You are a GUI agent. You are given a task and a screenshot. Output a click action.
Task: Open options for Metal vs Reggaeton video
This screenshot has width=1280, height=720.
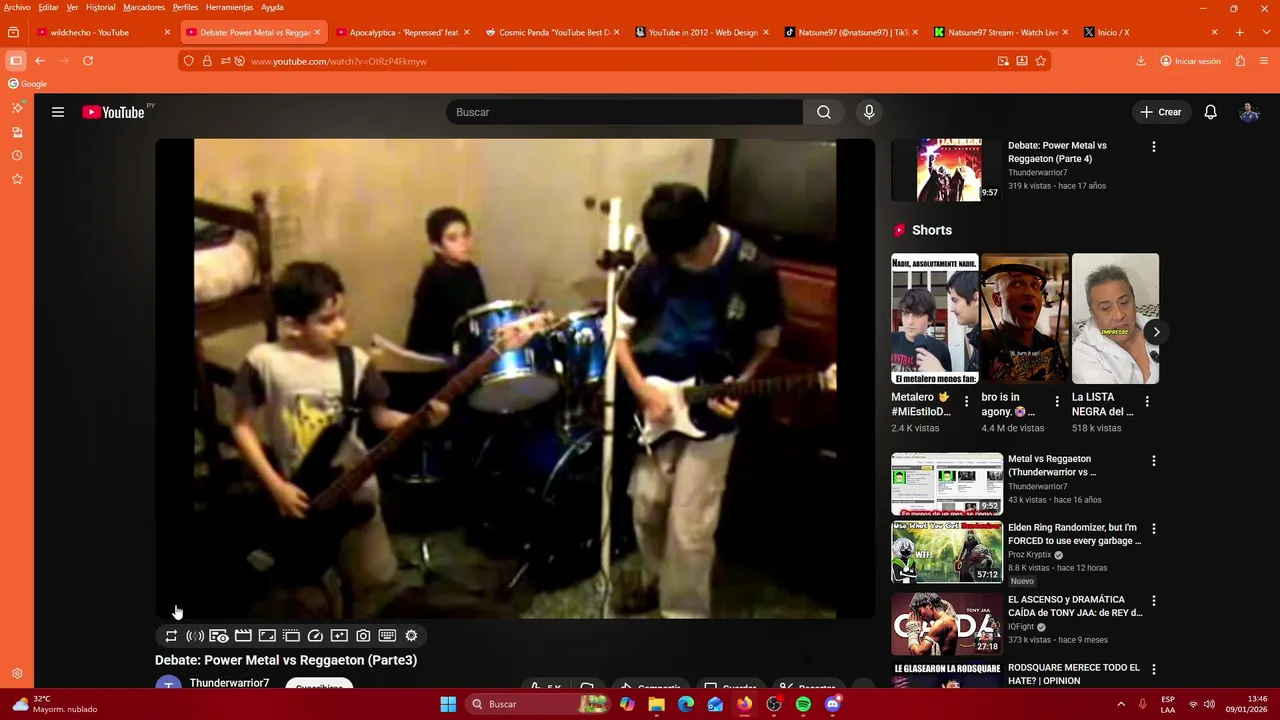(x=1154, y=461)
